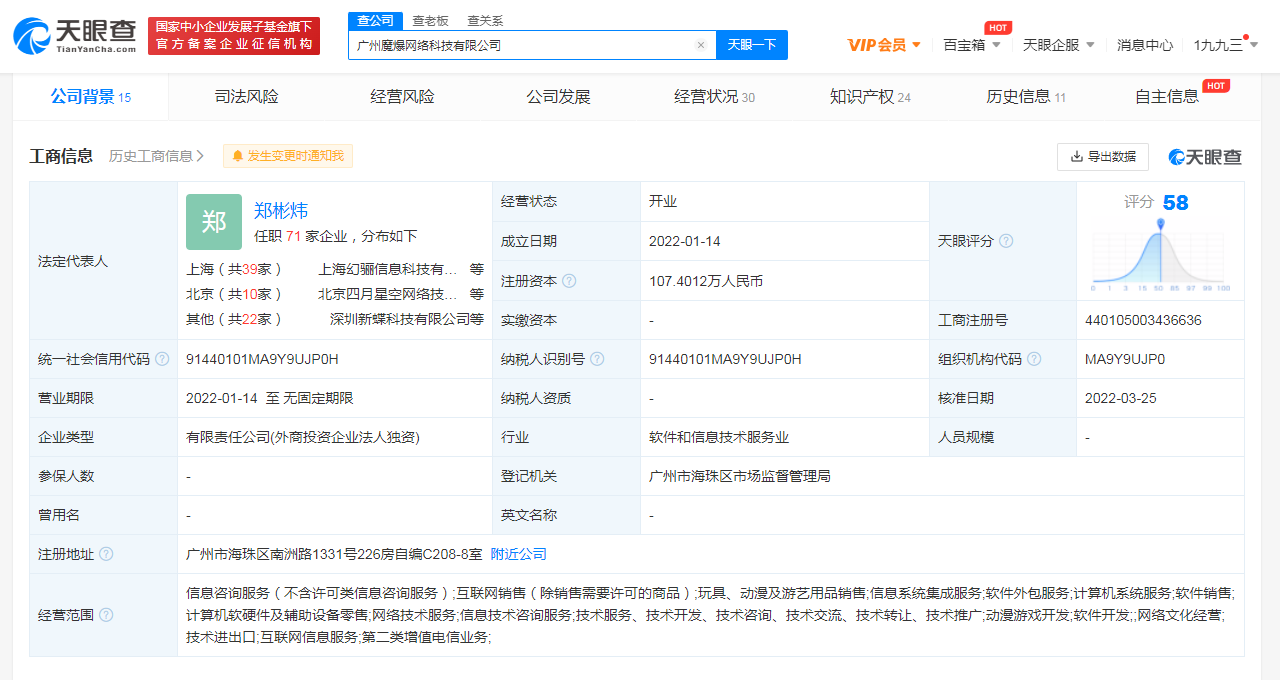
Task: Expand the 天眼企服 menu
Action: click(x=1058, y=45)
